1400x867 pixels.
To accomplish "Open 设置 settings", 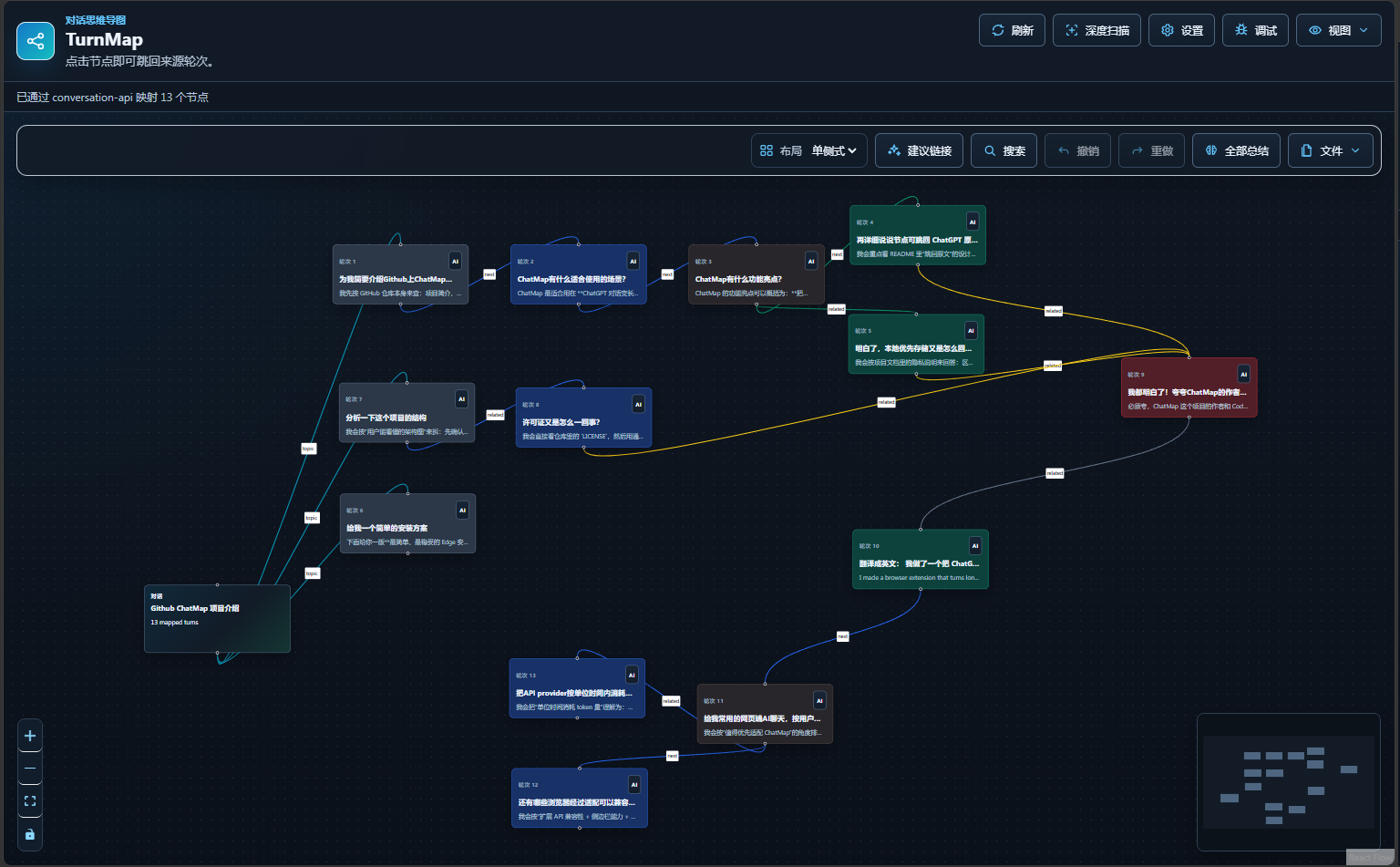I will pyautogui.click(x=1181, y=30).
